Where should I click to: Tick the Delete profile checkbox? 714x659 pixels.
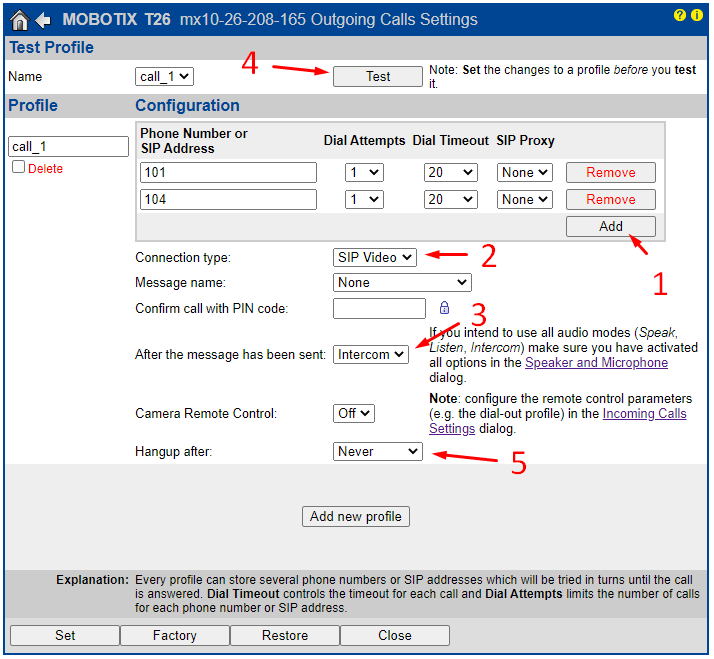pyautogui.click(x=18, y=168)
